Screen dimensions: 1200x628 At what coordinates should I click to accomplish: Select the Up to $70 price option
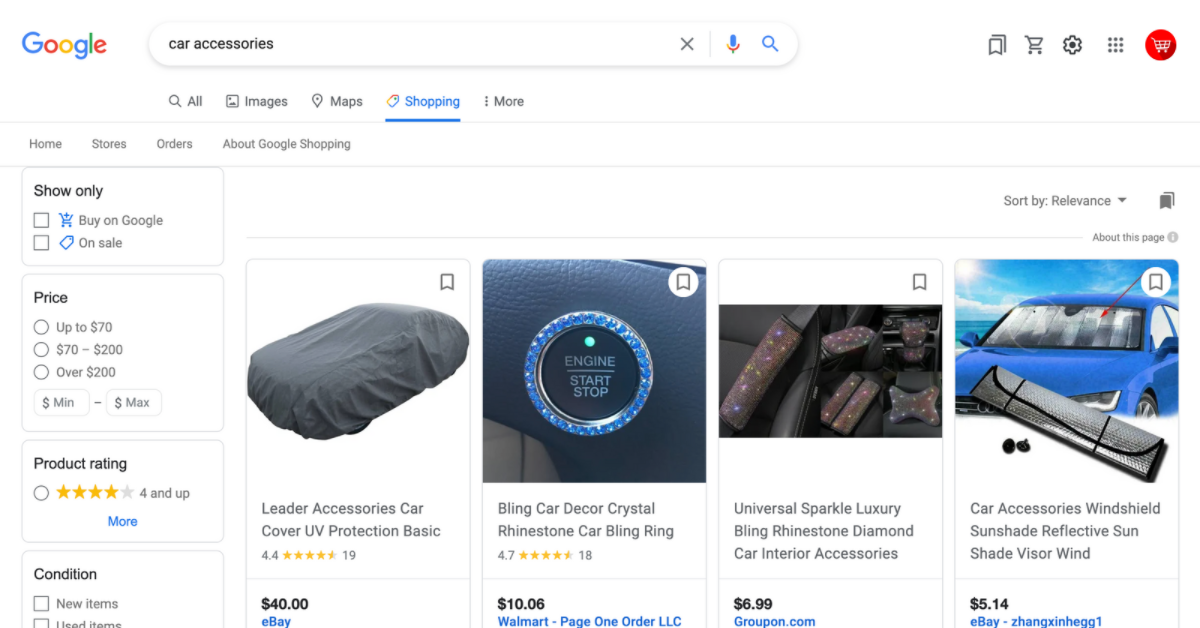(x=41, y=327)
